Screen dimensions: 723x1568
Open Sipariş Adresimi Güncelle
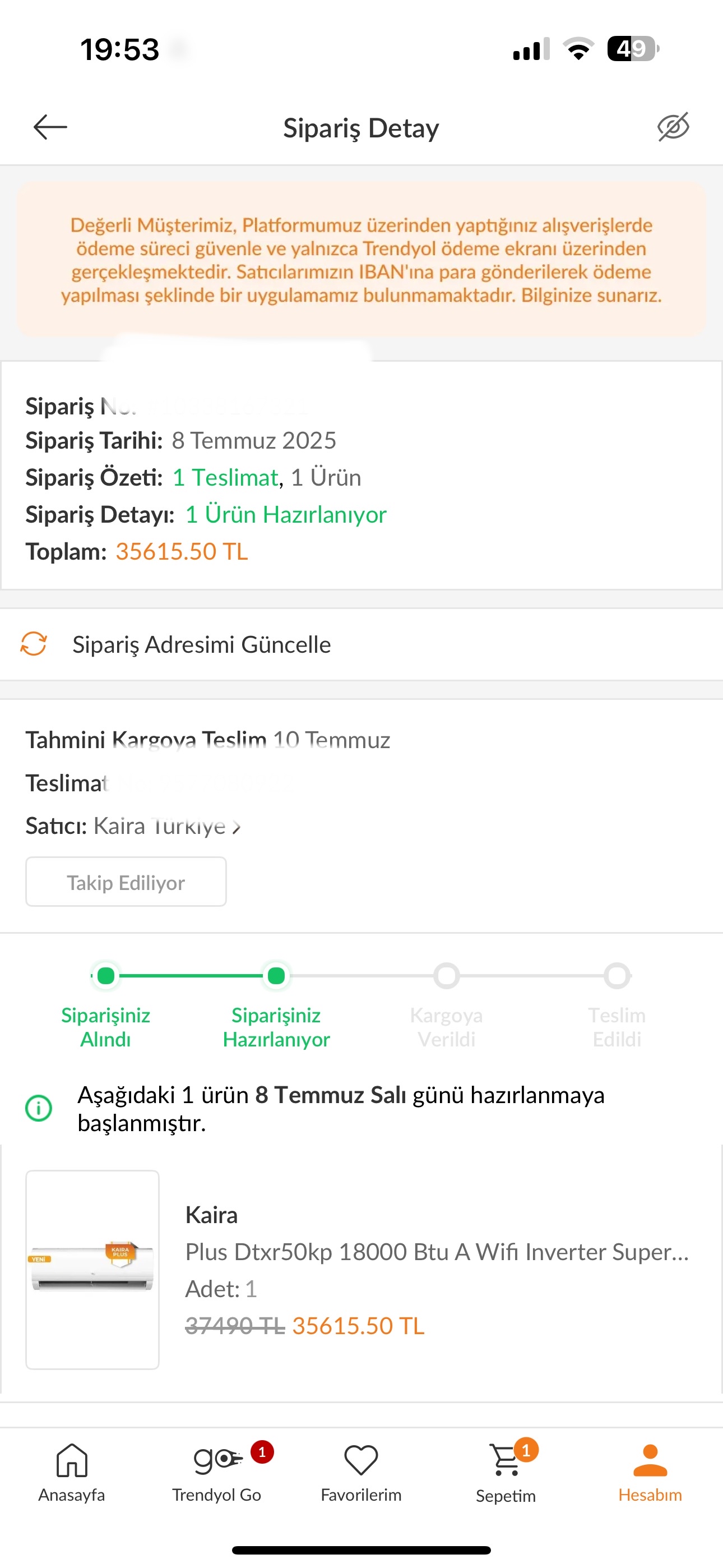click(361, 644)
